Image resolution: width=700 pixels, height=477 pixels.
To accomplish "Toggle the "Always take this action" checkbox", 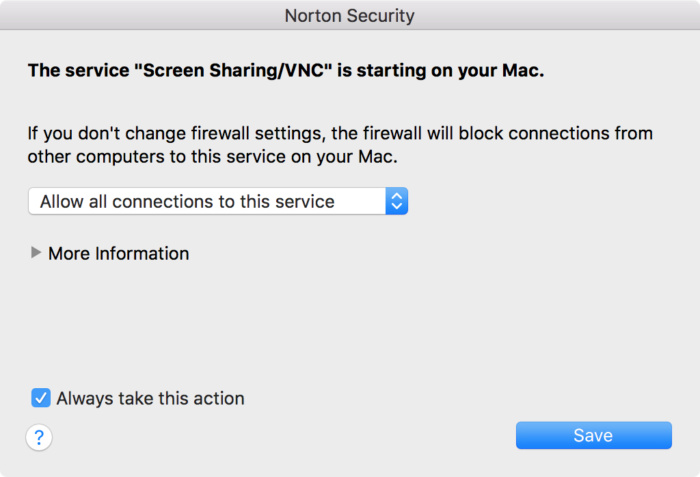I will tap(41, 398).
